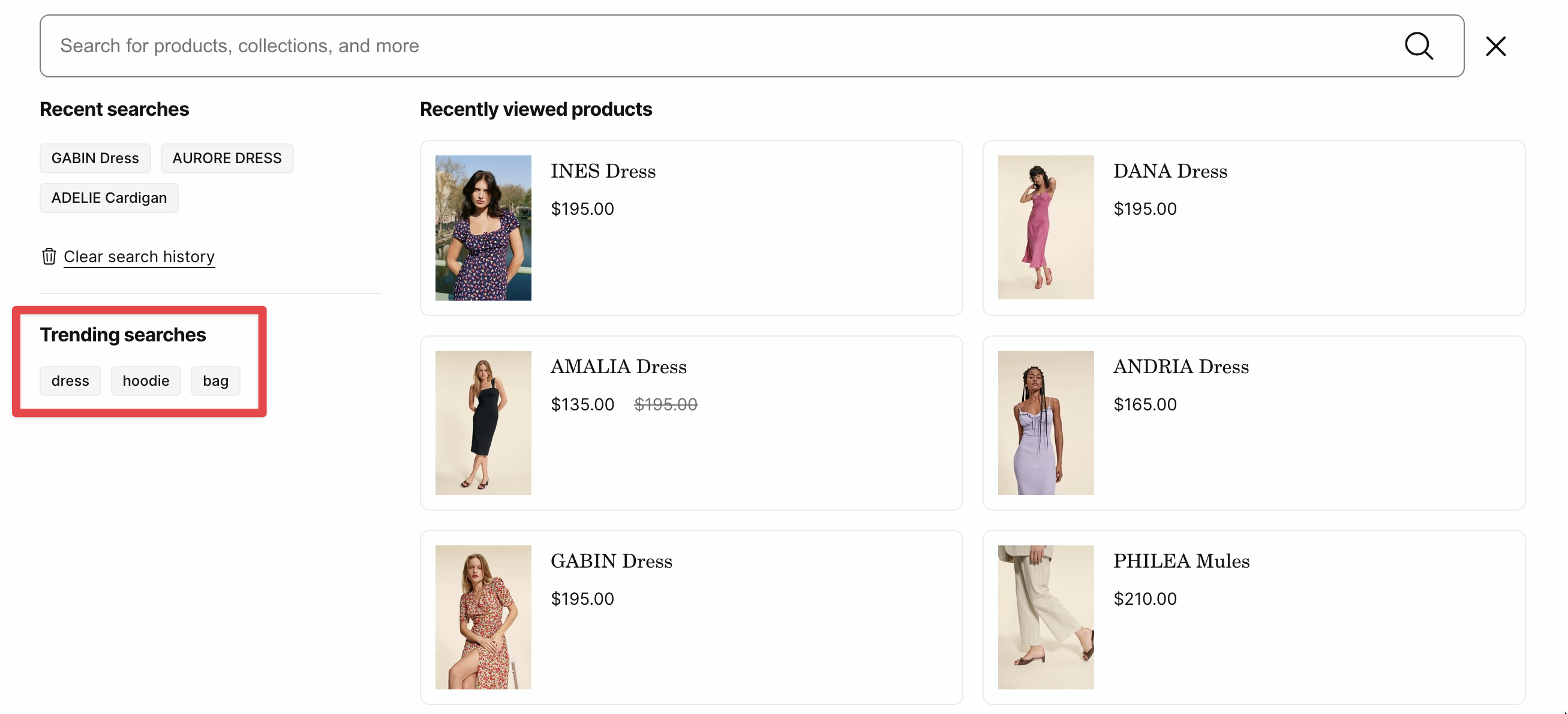
Task: Open the GABIN Dress product image
Action: point(483,617)
